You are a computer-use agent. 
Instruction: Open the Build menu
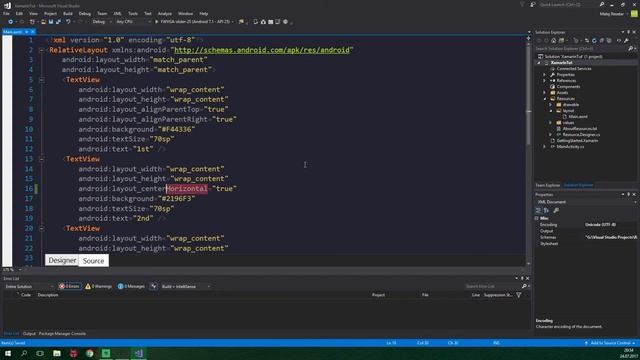click(68, 13)
